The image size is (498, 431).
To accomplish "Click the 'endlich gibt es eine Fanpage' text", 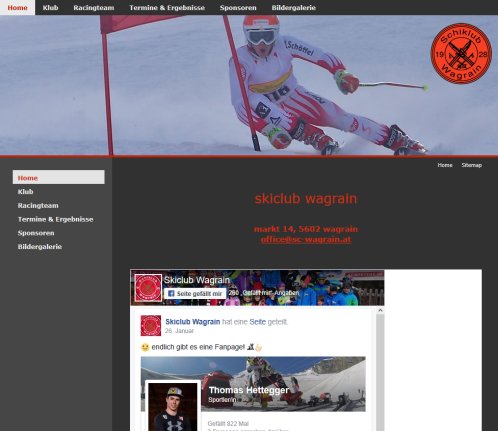I will point(198,347).
